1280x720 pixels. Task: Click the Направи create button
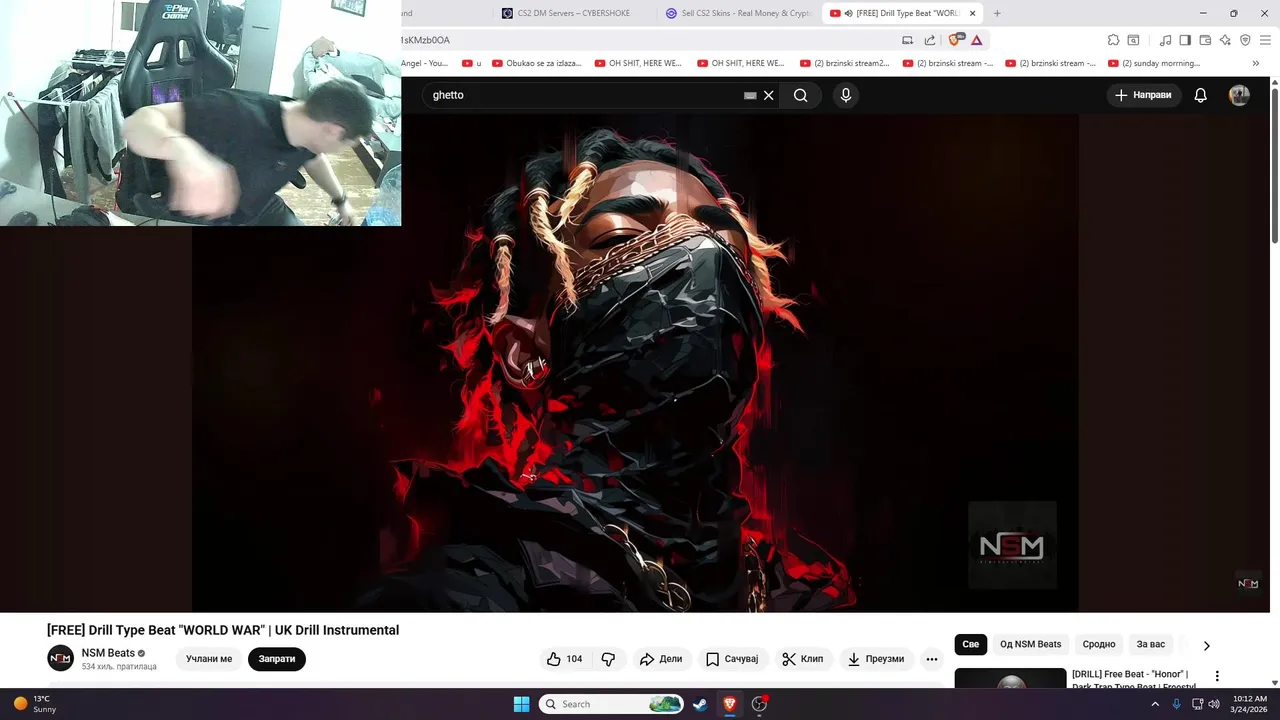pyautogui.click(x=1143, y=95)
